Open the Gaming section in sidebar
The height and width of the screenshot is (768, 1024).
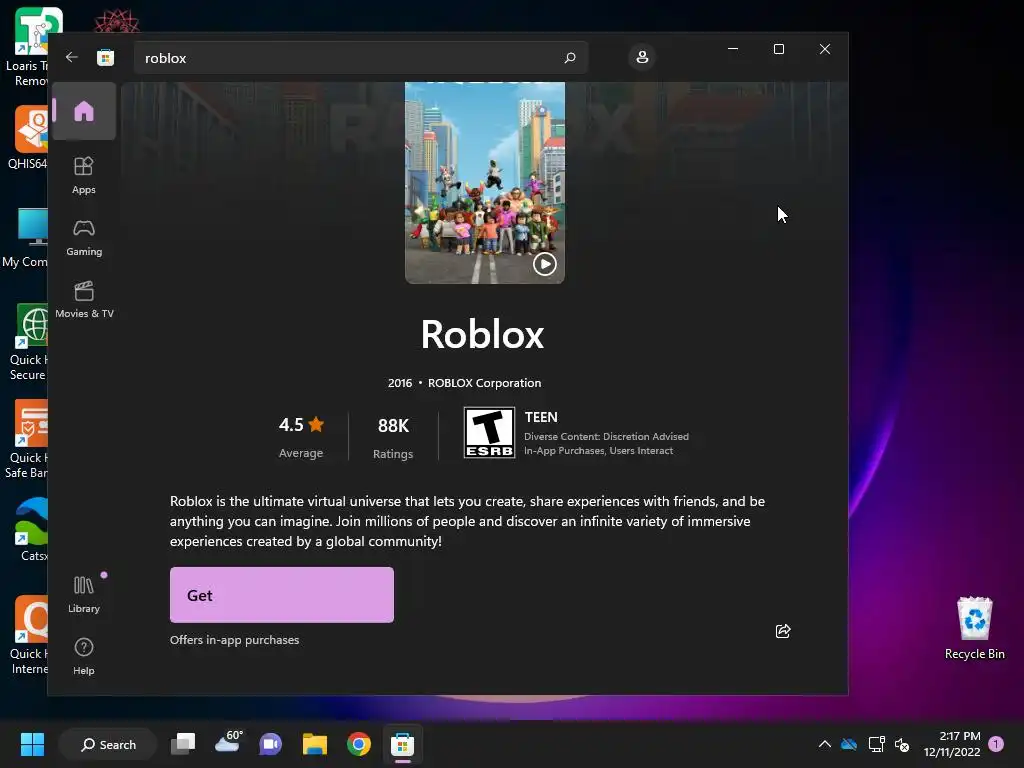click(84, 238)
